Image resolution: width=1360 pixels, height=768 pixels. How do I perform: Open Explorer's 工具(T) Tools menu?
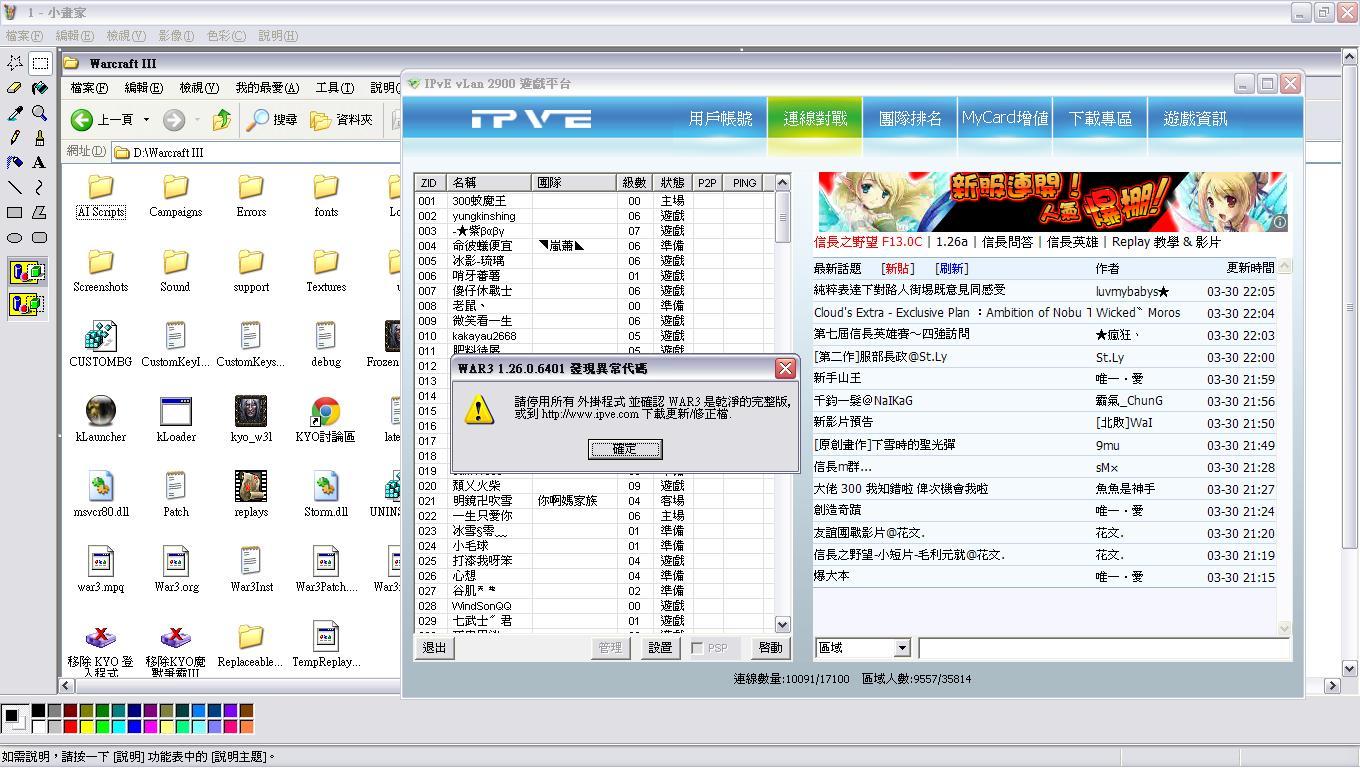(334, 88)
